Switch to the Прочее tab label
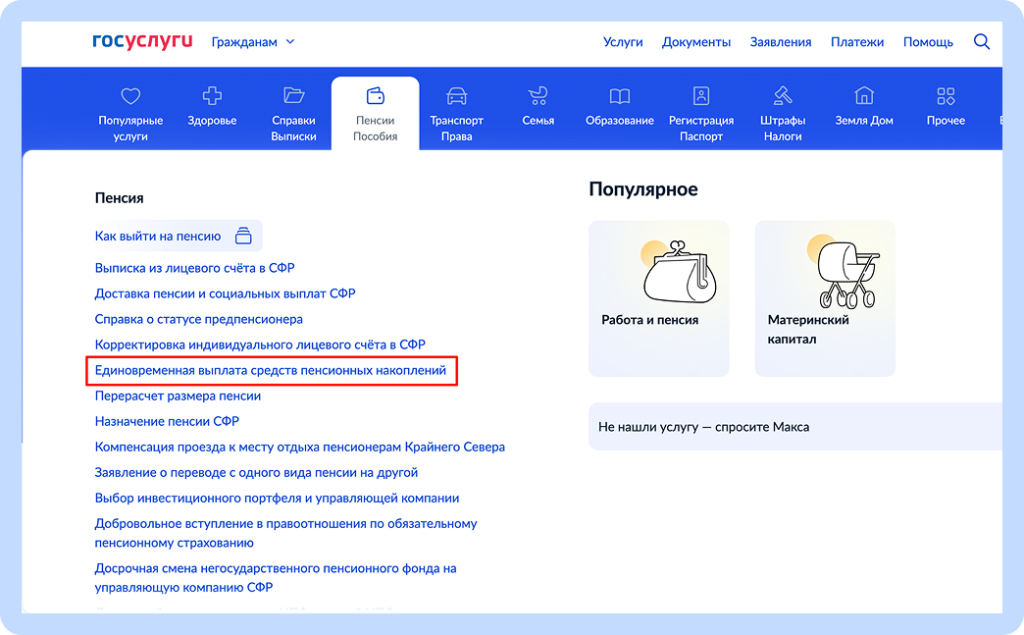Screen dimensions: 1024x635 pos(946,121)
